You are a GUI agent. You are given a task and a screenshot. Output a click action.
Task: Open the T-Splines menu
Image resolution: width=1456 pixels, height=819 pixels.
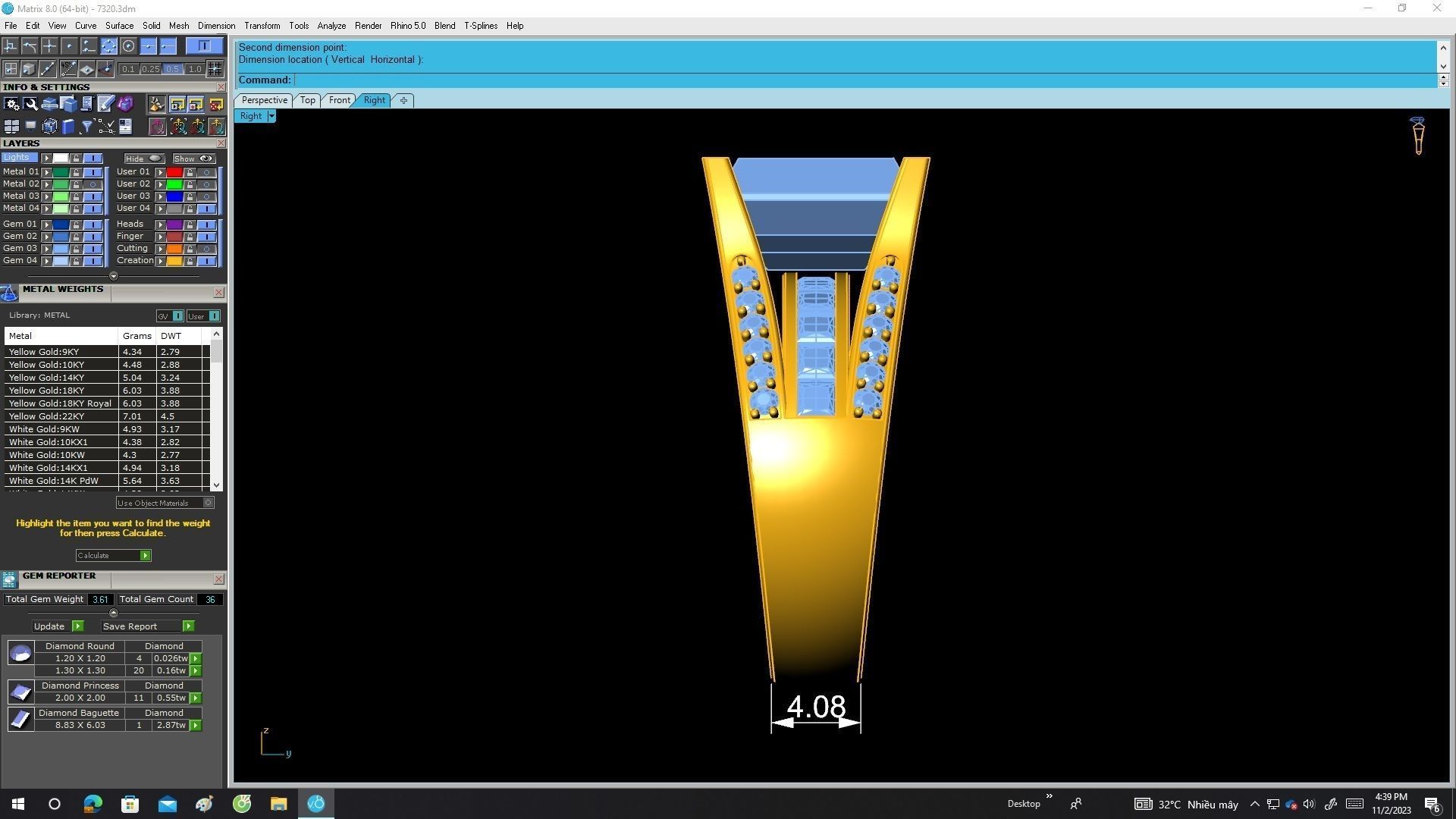pyautogui.click(x=480, y=26)
